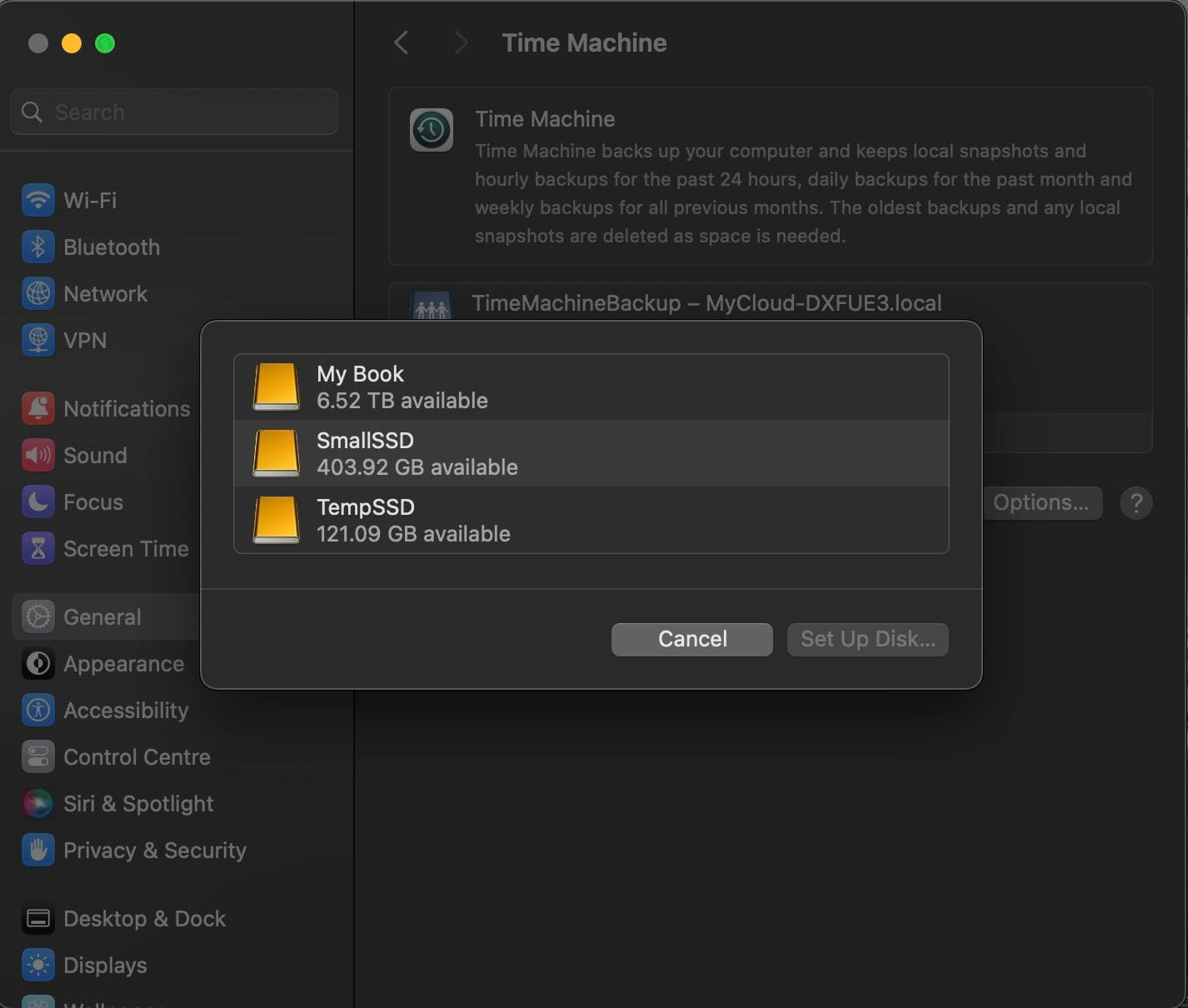Open the Wi-Fi label in sidebar

90,201
